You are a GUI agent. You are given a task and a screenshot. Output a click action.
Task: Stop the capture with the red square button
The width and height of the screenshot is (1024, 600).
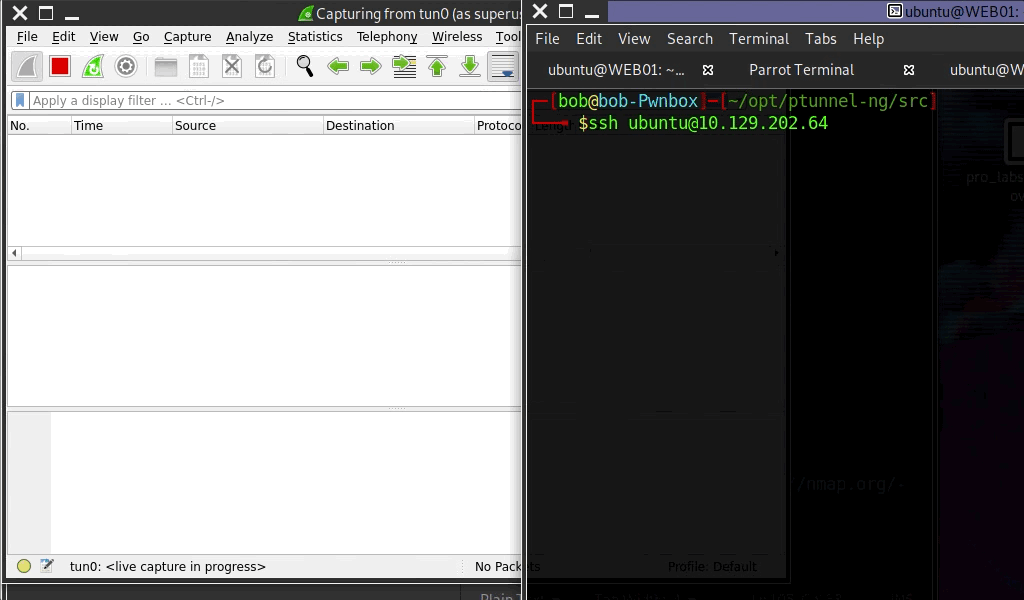tap(60, 67)
